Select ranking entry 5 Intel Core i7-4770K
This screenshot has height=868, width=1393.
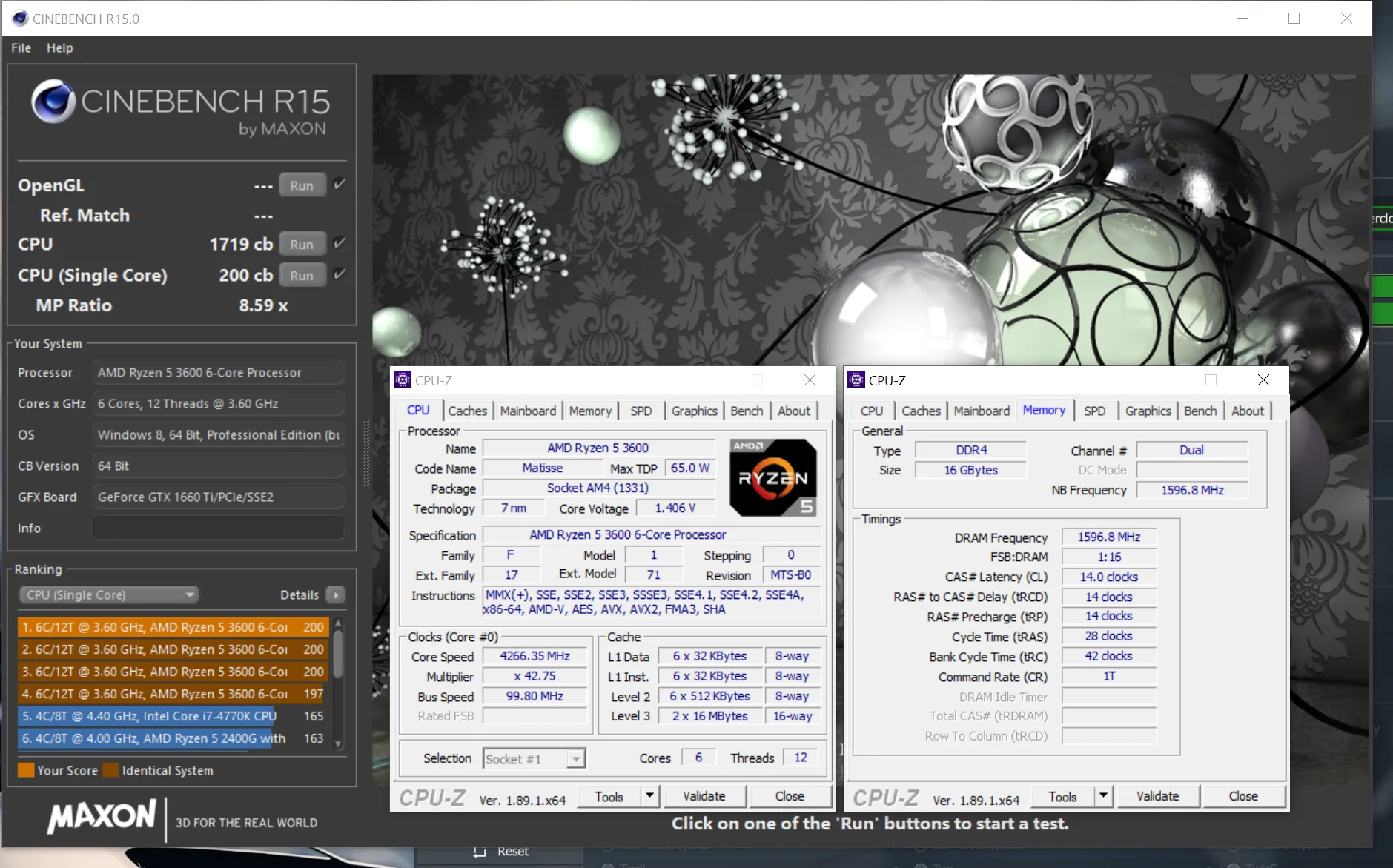(x=172, y=716)
